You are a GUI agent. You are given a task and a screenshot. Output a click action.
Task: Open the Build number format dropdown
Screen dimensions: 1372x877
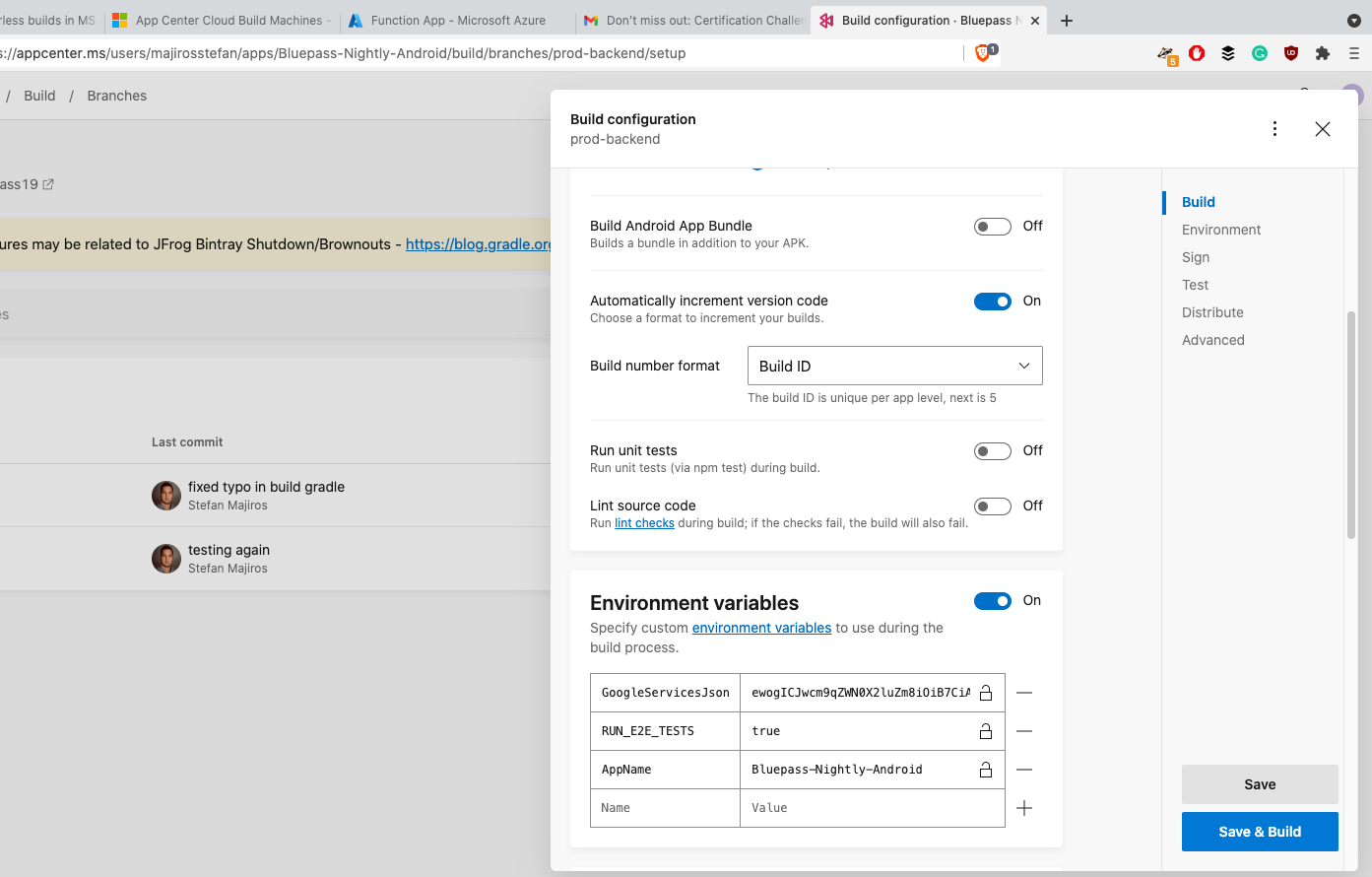coord(895,366)
